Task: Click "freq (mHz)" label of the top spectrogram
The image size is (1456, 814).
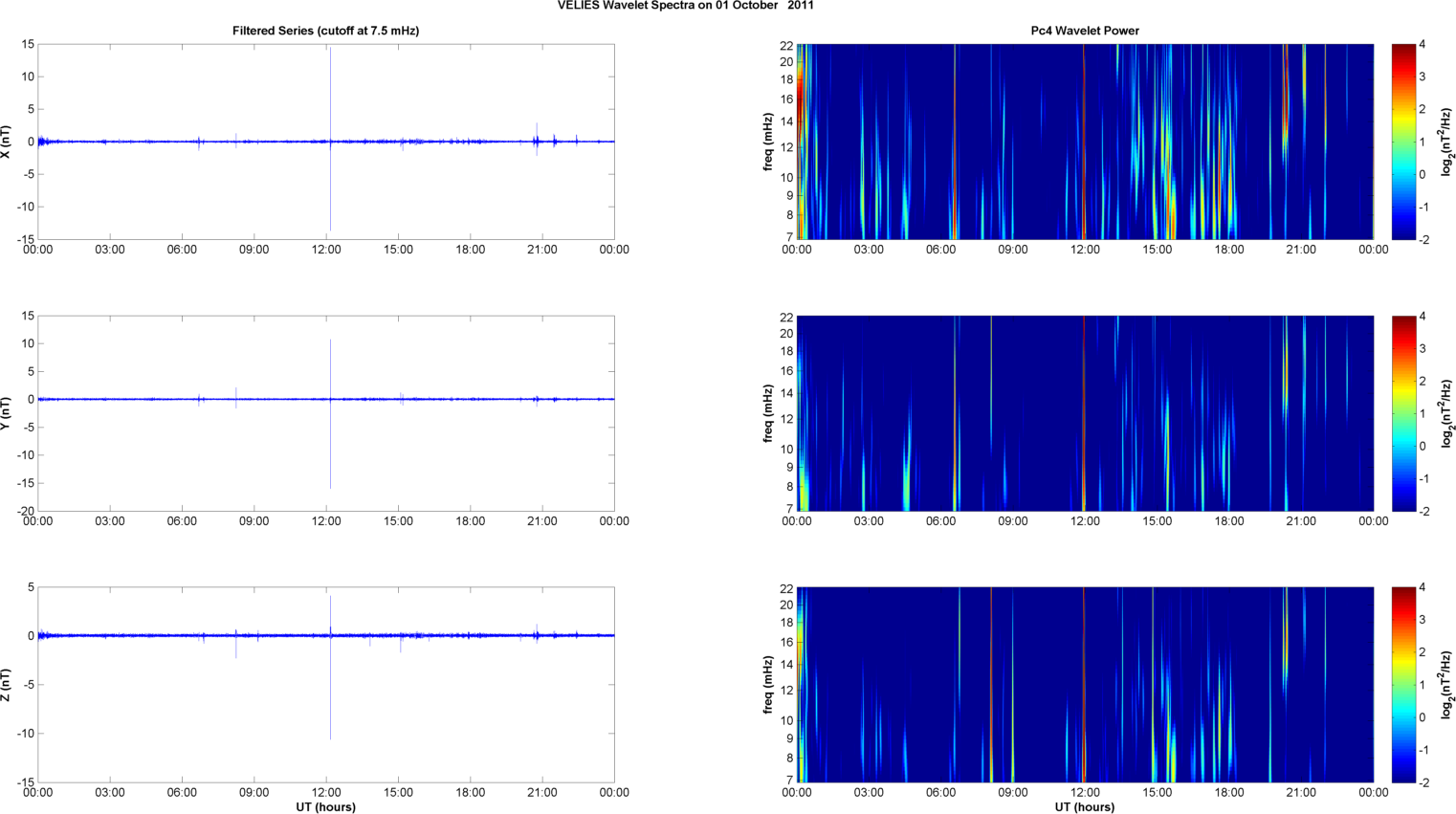Action: (768, 142)
